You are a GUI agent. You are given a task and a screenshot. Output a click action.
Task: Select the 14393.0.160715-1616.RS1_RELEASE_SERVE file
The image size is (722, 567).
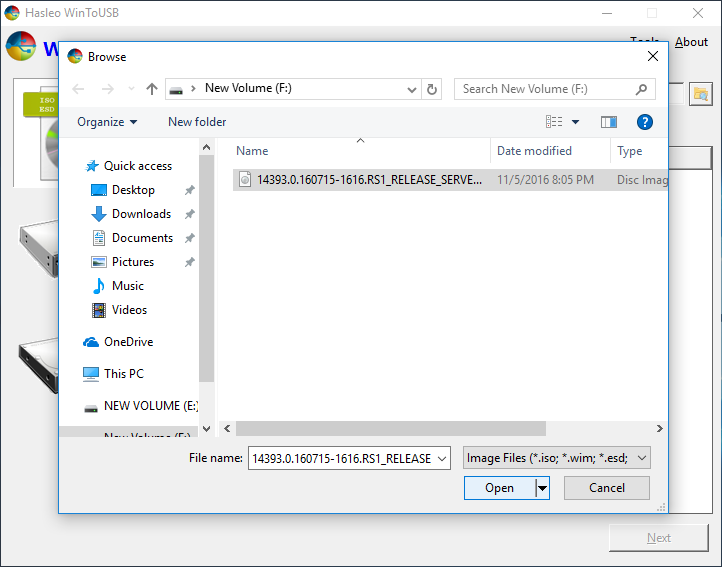pos(450,180)
